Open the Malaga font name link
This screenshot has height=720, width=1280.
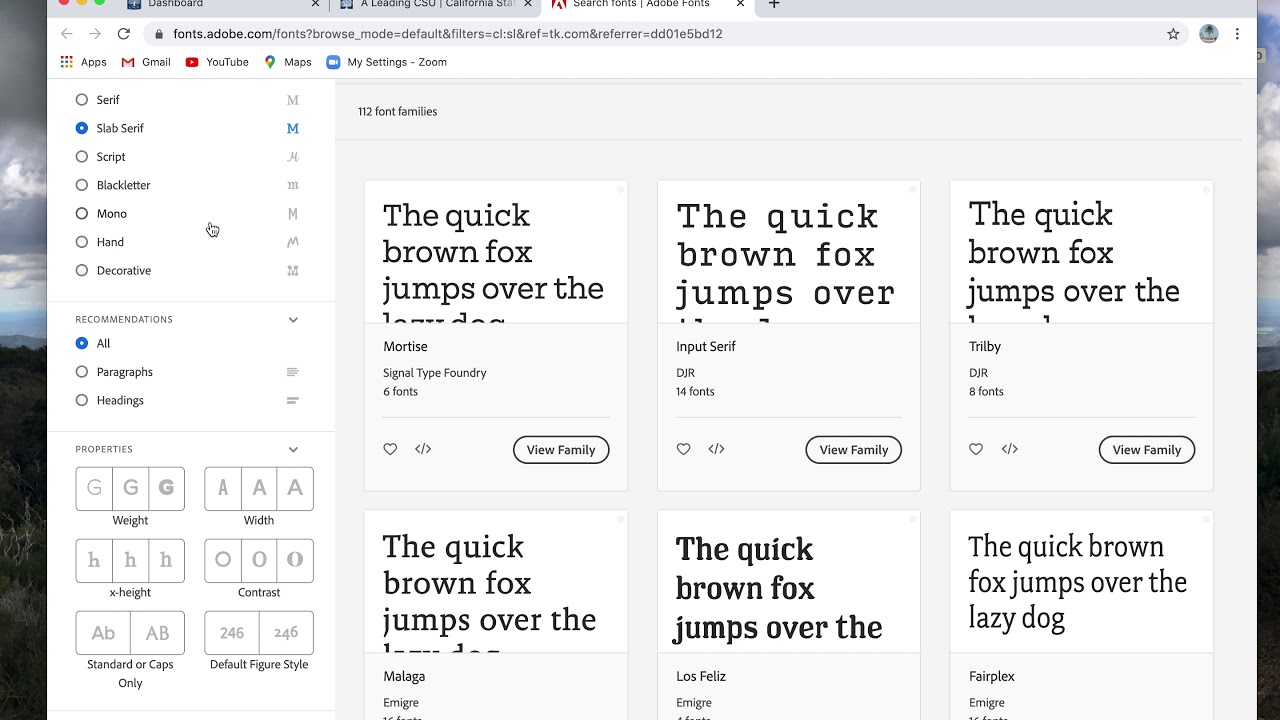404,677
